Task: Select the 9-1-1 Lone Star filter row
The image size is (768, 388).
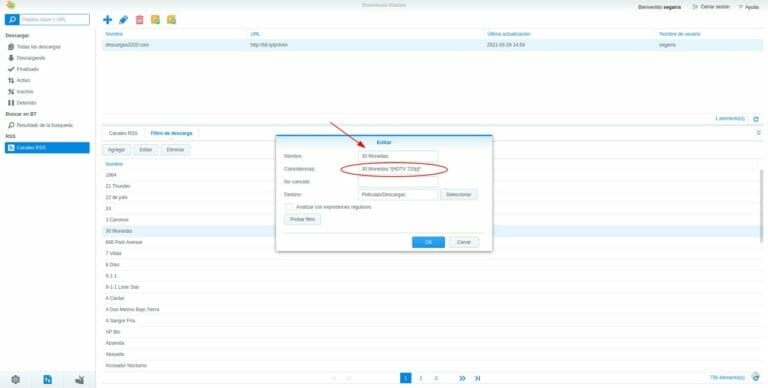Action: 431,287
